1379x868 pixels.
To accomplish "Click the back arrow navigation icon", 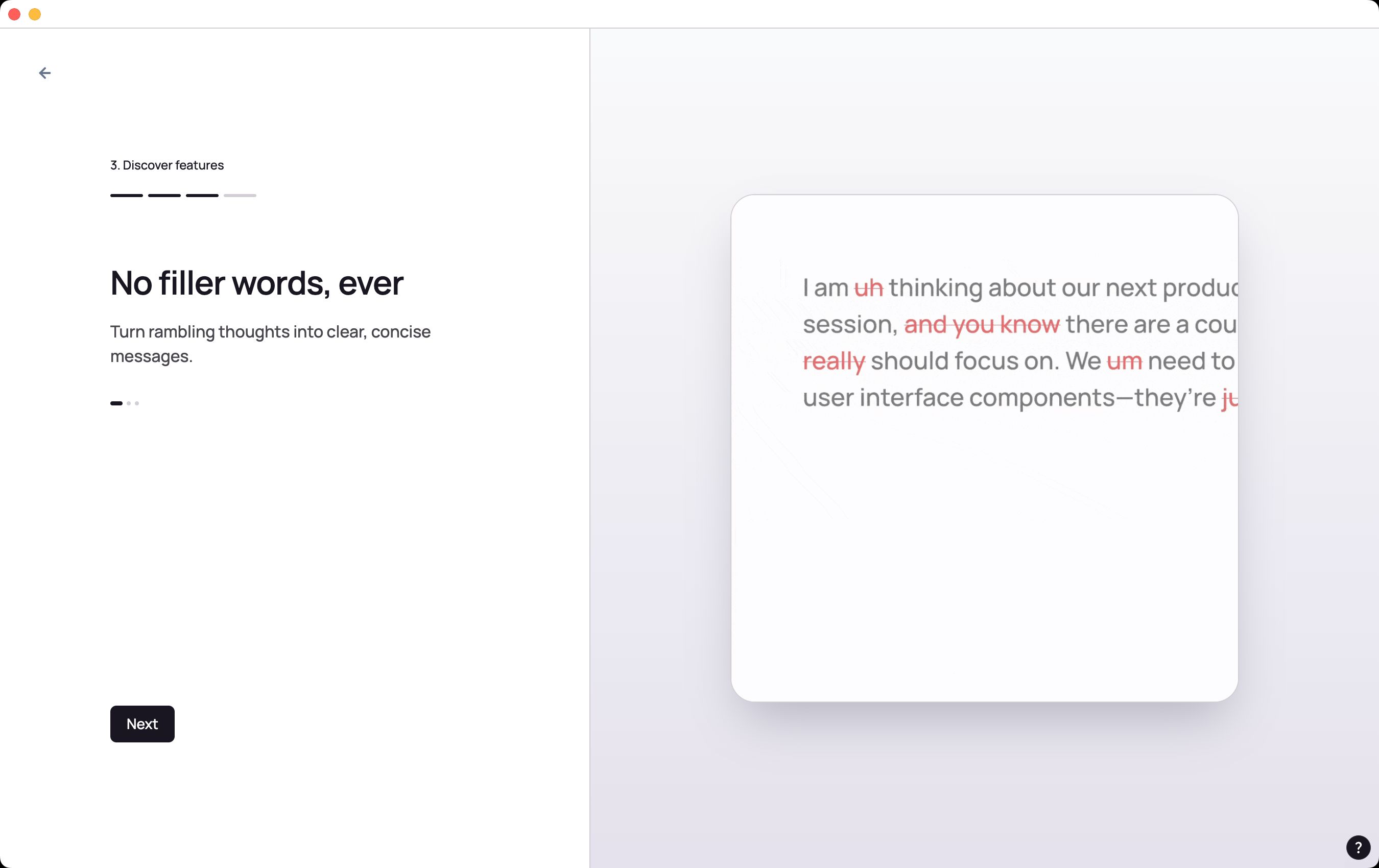I will pos(45,72).
